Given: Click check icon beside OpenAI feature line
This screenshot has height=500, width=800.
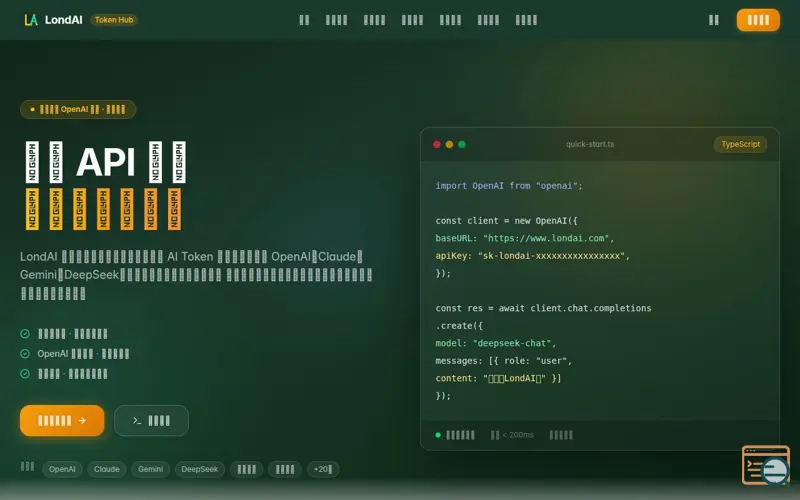Looking at the screenshot, I should click(x=25, y=354).
